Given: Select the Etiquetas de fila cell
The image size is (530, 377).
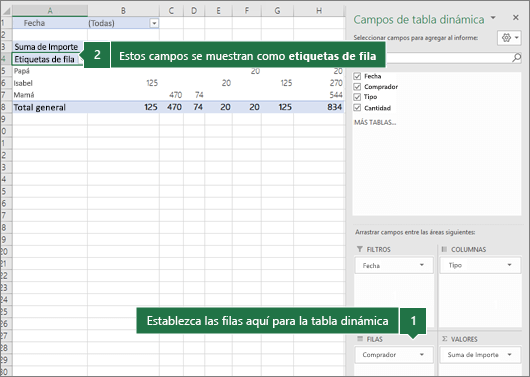Looking at the screenshot, I should point(46,59).
